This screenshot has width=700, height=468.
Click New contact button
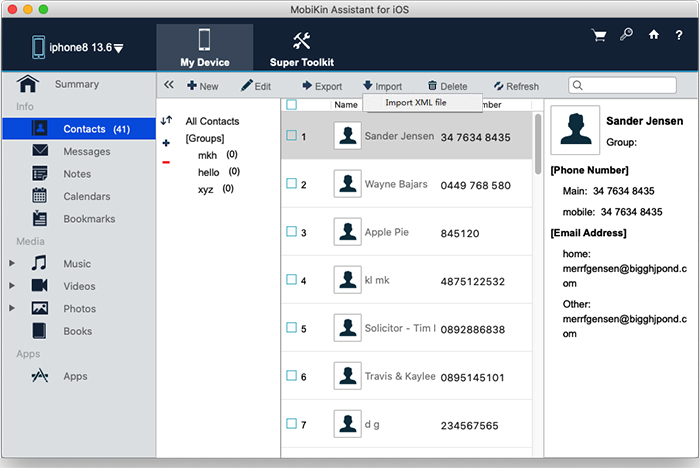(203, 86)
